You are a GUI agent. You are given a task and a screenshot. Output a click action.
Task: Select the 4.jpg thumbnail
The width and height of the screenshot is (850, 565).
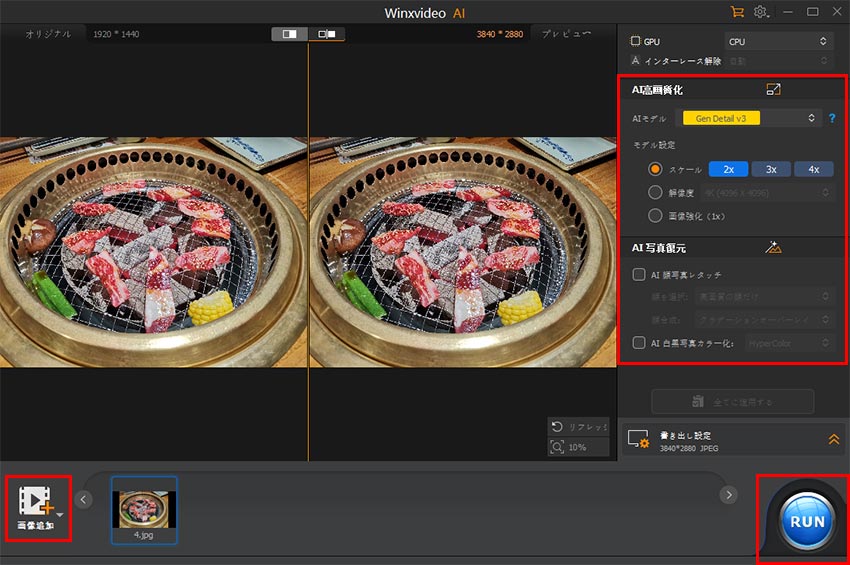[x=145, y=508]
